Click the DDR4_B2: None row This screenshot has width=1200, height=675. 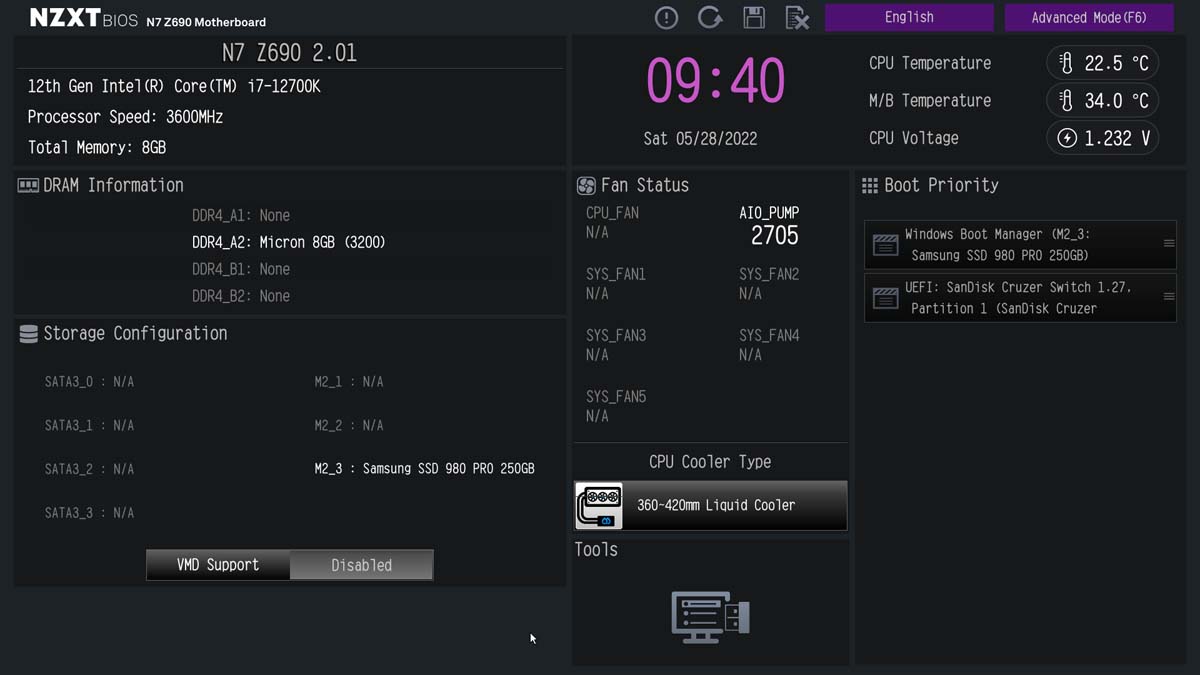click(241, 296)
